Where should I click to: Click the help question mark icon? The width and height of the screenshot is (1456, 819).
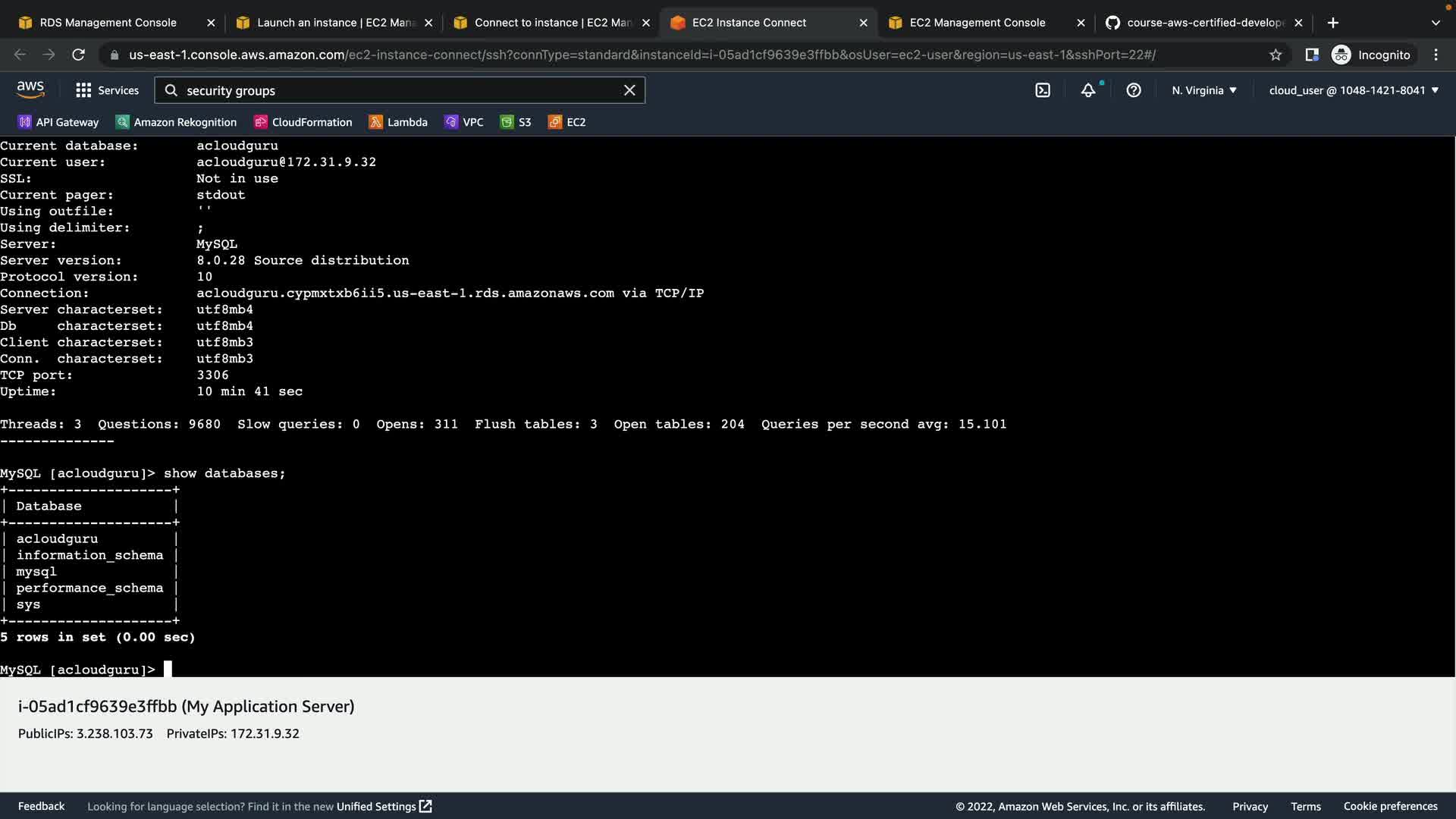pyautogui.click(x=1134, y=90)
